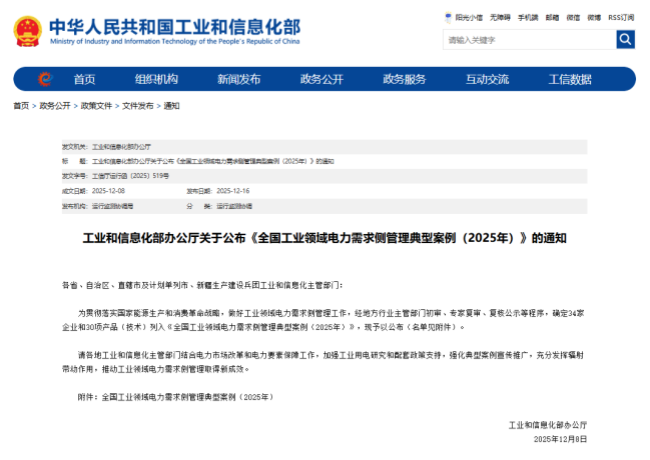Focus the keyword search input field
650x460 pixels.
[x=529, y=40]
